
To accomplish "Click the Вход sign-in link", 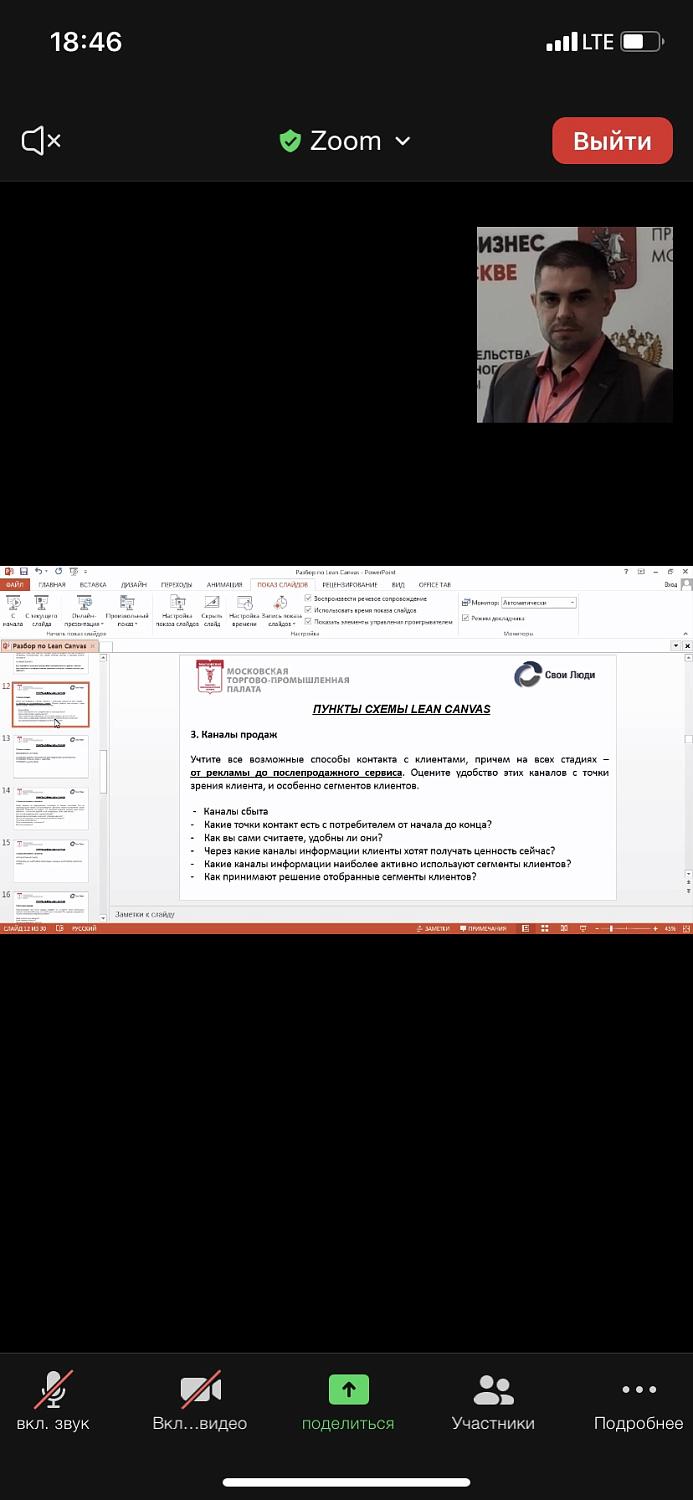I will coord(671,585).
